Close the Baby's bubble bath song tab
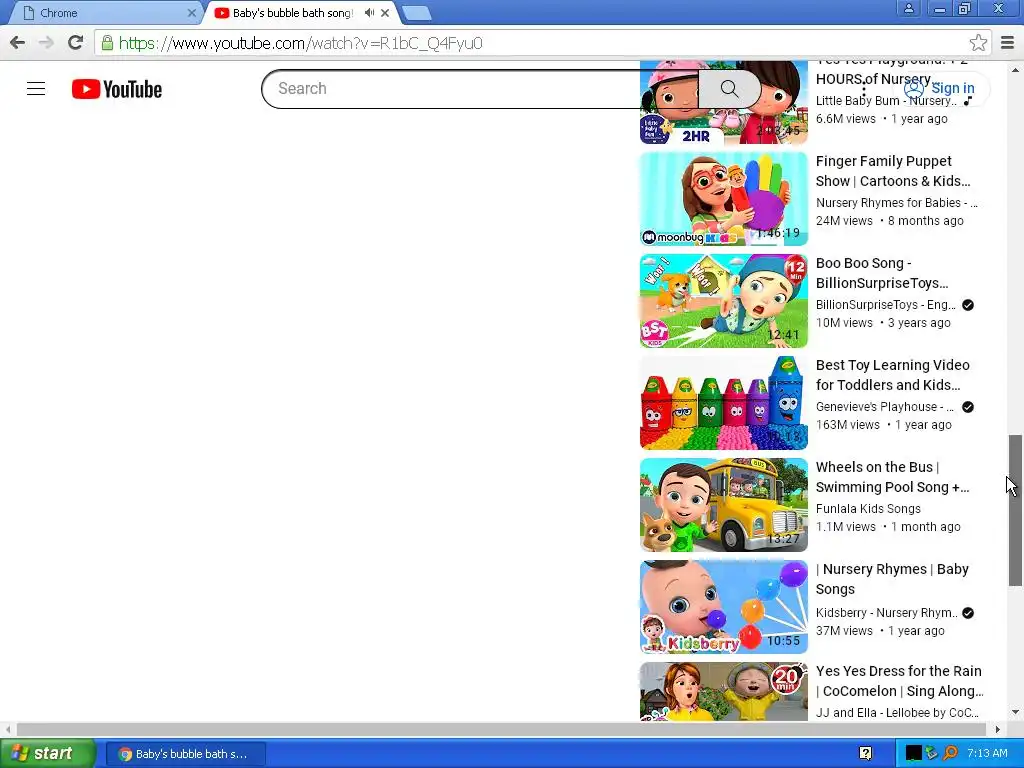Image resolution: width=1024 pixels, height=768 pixels. point(385,12)
